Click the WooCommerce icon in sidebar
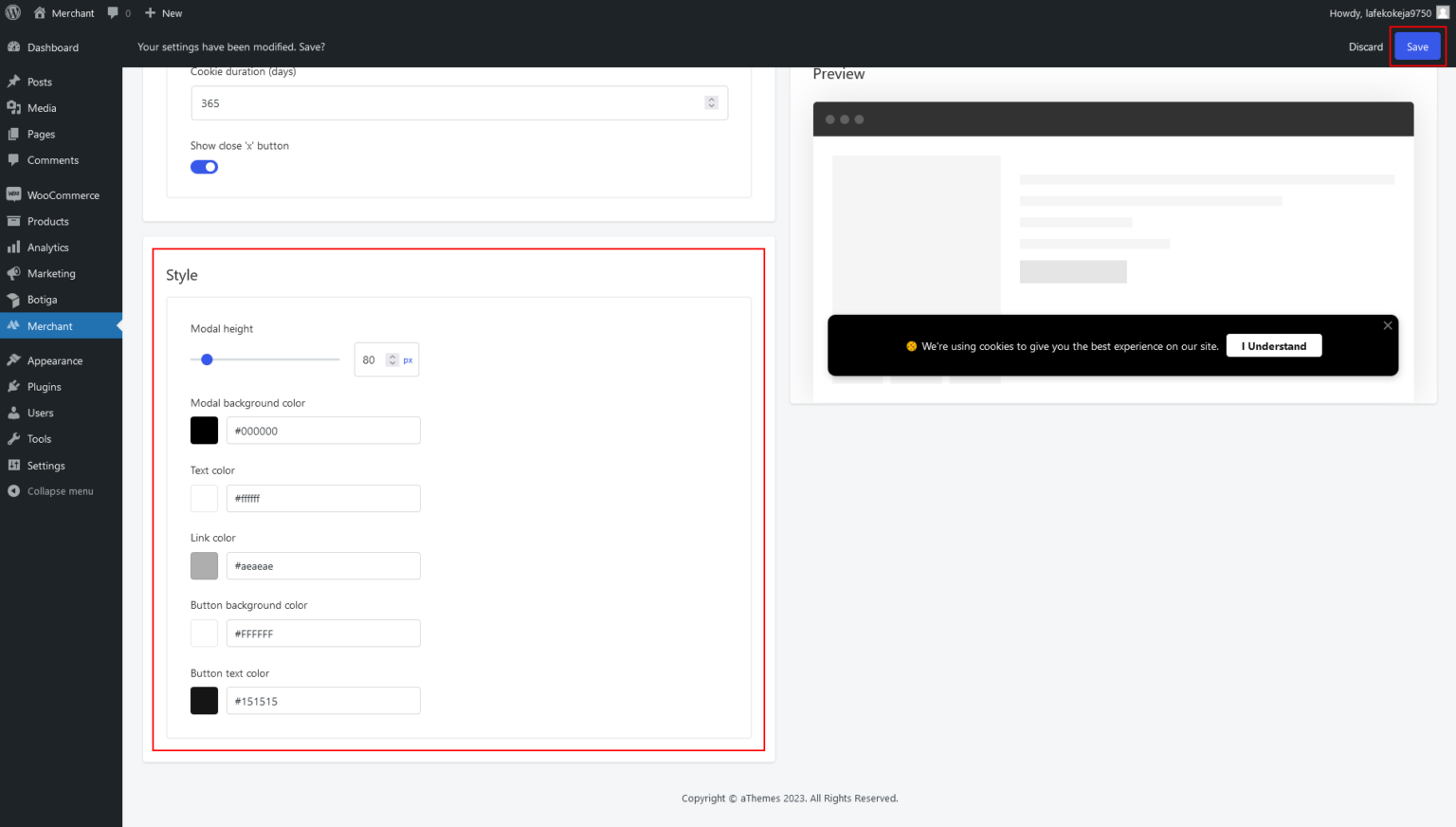The height and width of the screenshot is (827, 1456). (x=13, y=194)
